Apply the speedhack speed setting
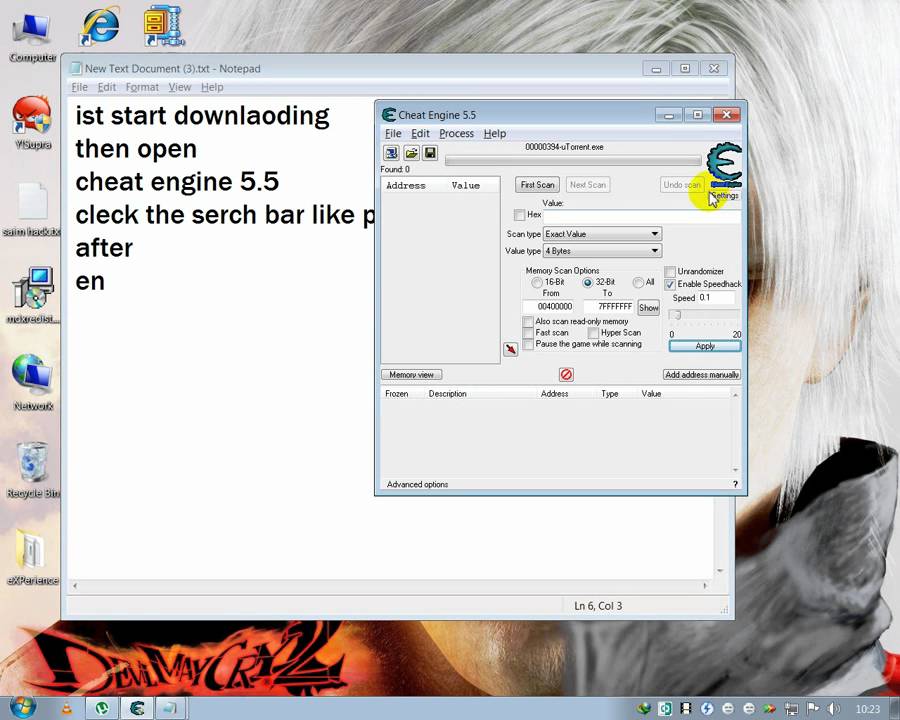The width and height of the screenshot is (900, 720). click(x=705, y=346)
